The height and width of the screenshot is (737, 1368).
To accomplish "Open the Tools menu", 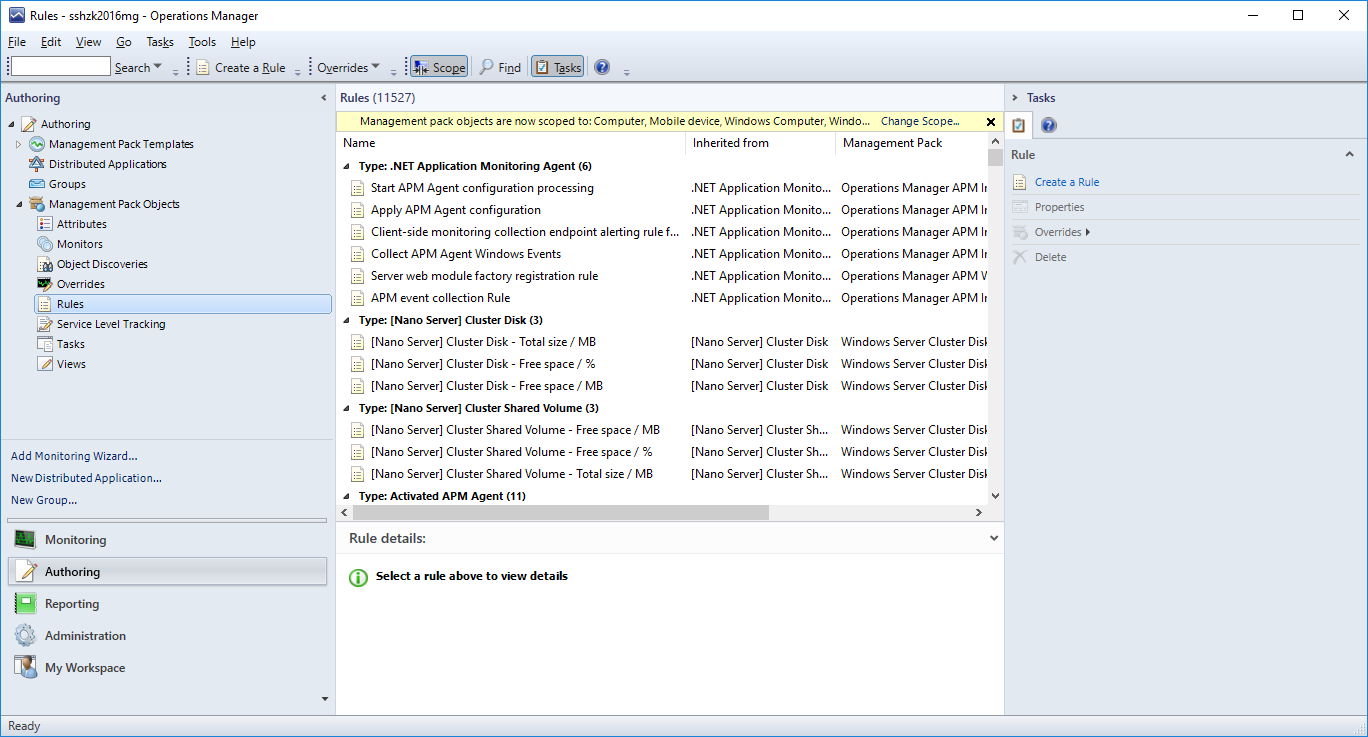I will [x=202, y=42].
